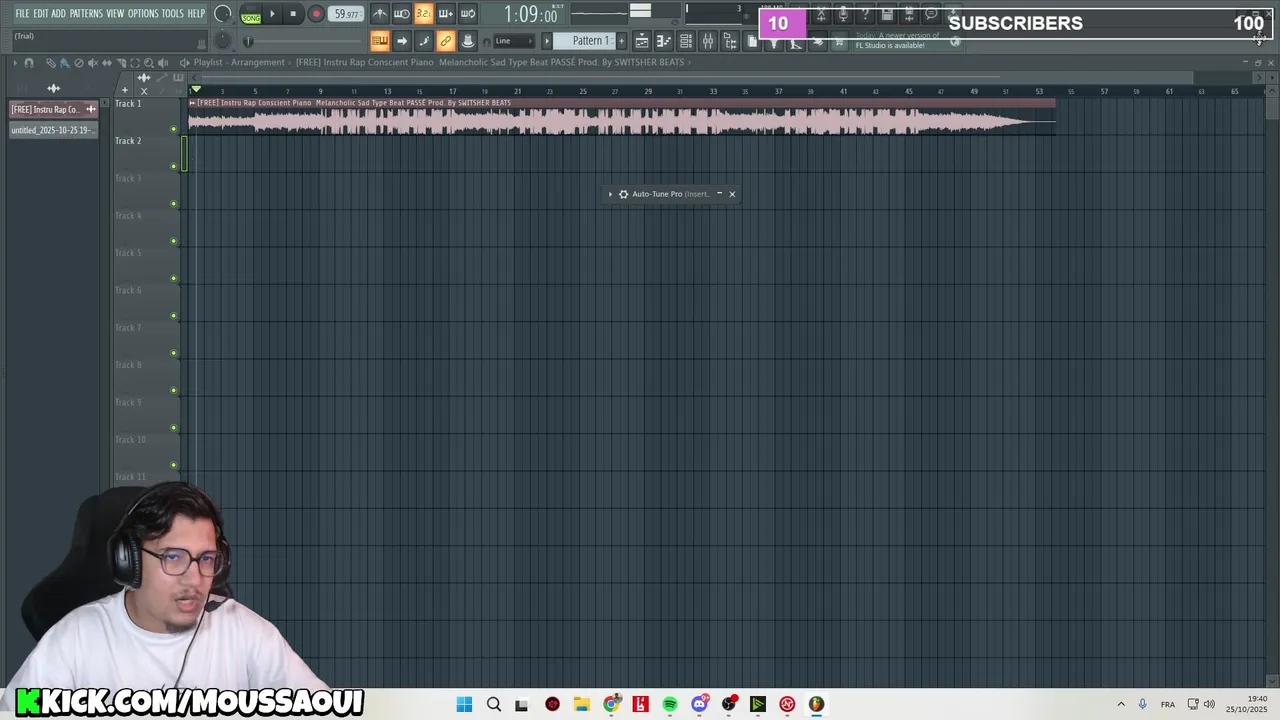The image size is (1280, 720).
Task: Select the playlist Paint brush tool
Action: click(64, 62)
